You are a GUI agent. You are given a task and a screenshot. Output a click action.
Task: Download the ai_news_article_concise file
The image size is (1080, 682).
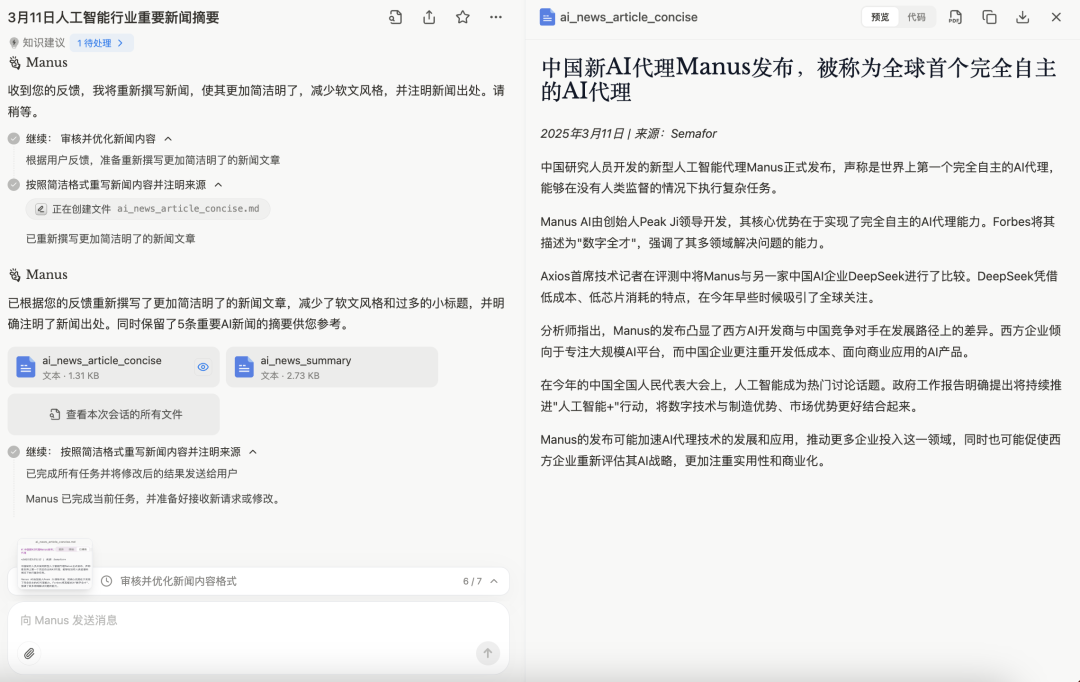(x=1023, y=17)
